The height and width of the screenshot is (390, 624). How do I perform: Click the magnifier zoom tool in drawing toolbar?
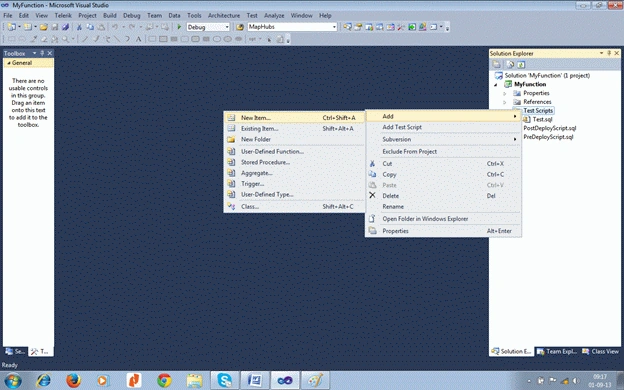point(65,39)
